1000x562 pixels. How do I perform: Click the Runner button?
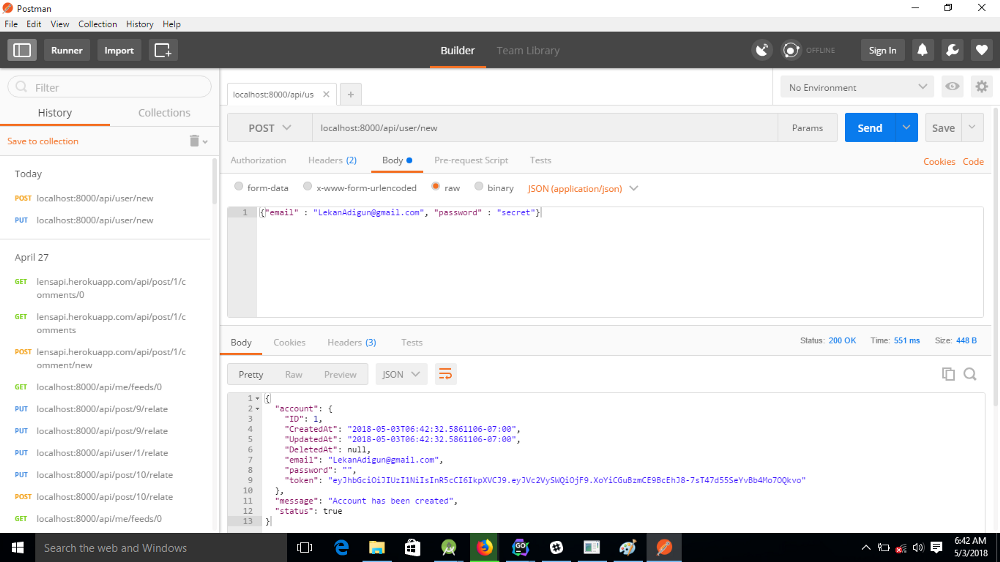[x=66, y=50]
